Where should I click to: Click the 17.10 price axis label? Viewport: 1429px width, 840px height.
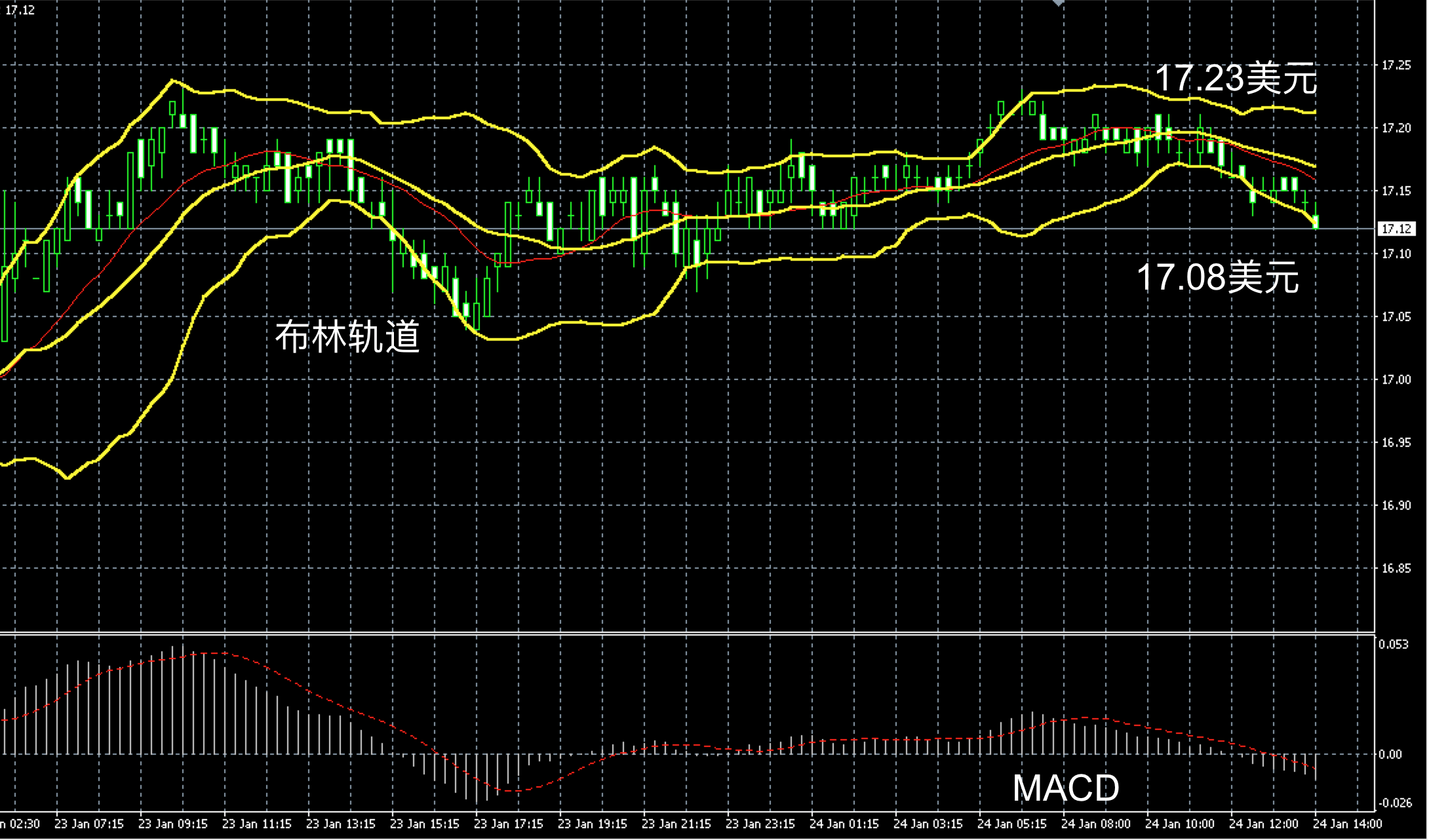click(1396, 254)
